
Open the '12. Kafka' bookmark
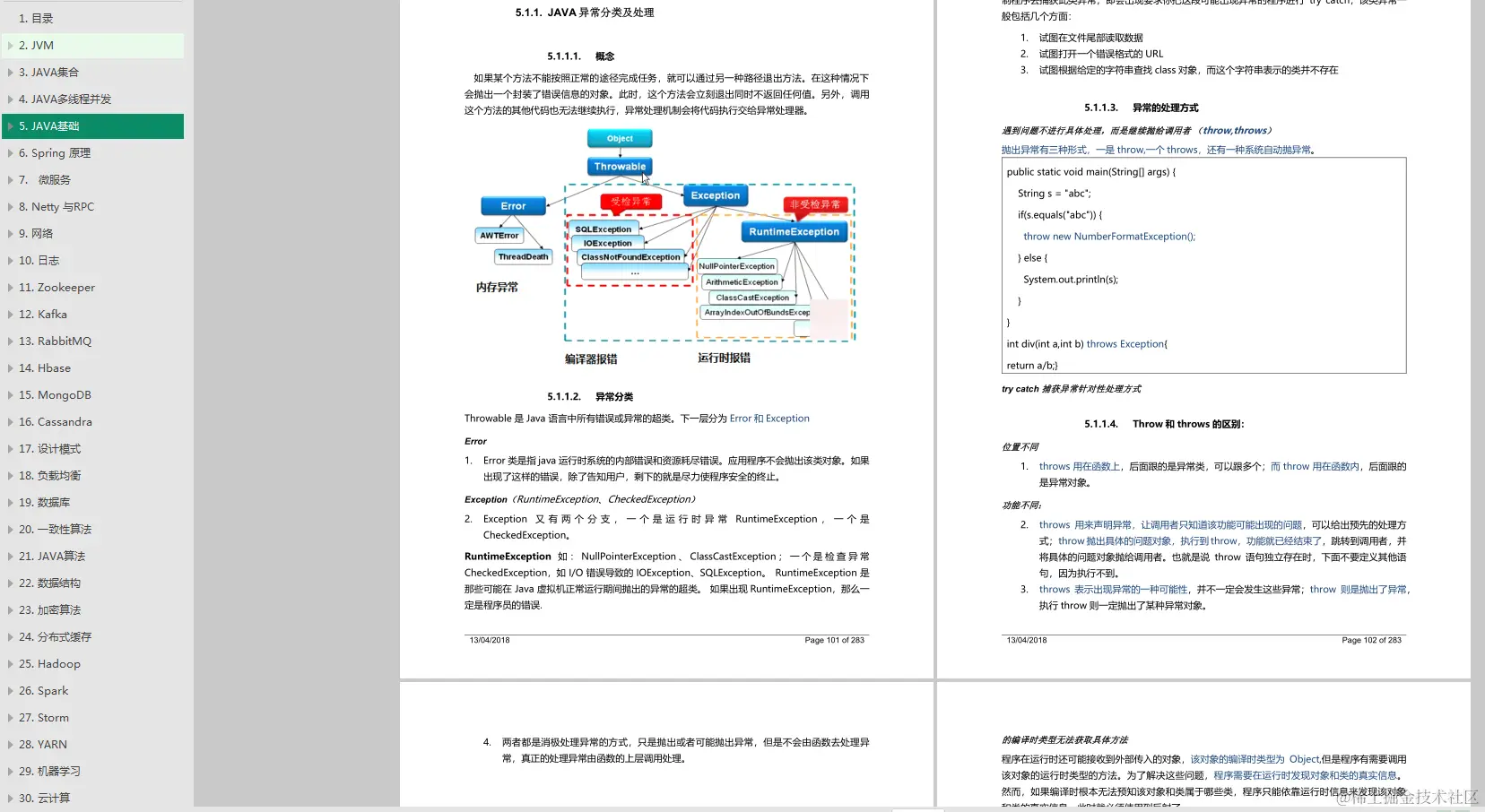click(x=43, y=314)
